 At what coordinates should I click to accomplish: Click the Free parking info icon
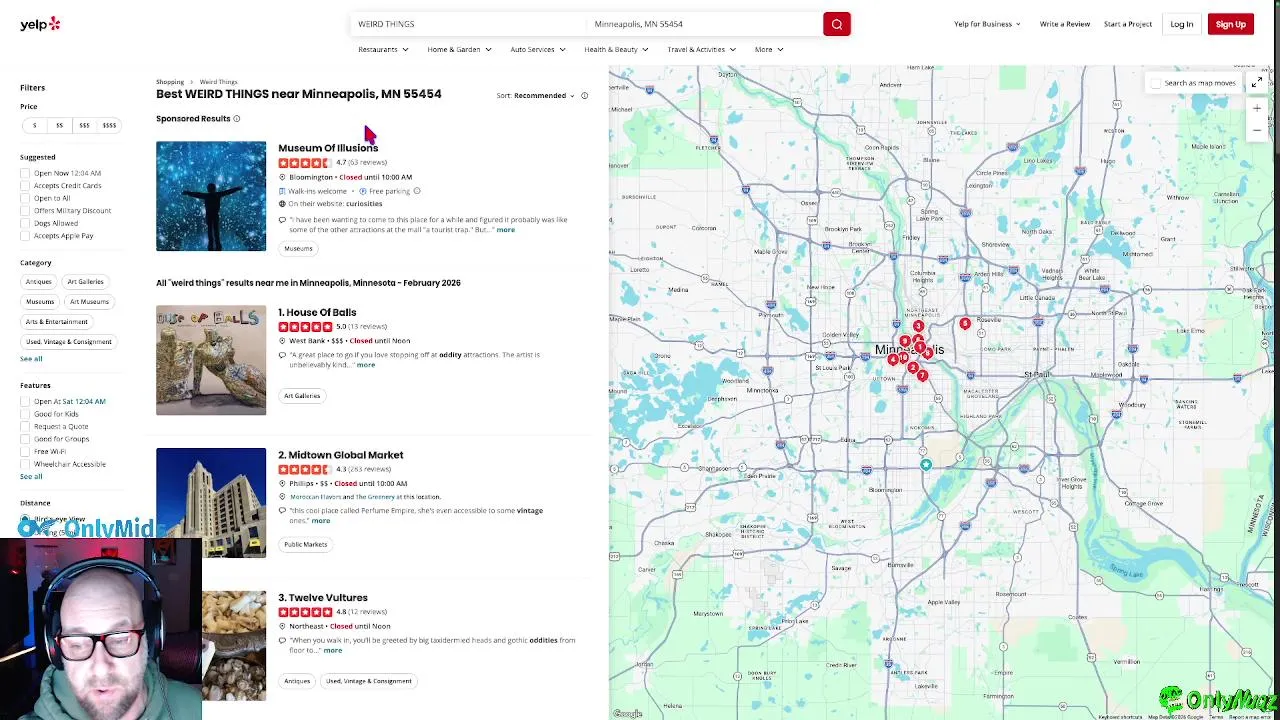pos(417,191)
